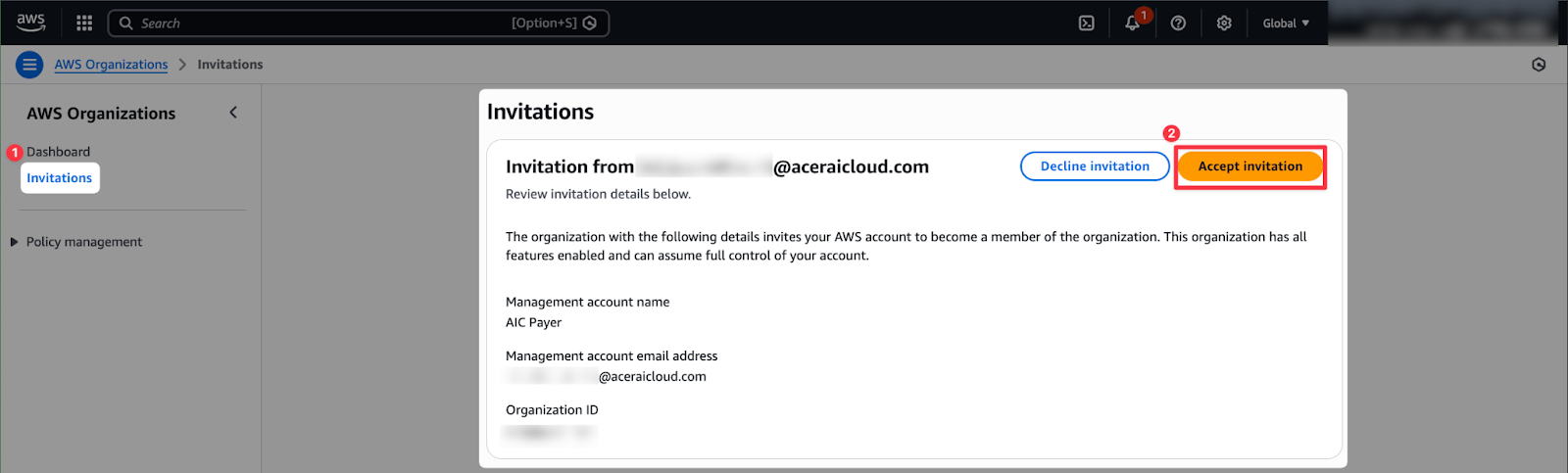Toggle the hamburger navigation menu
Viewport: 1568px width, 473px height.
[29, 65]
